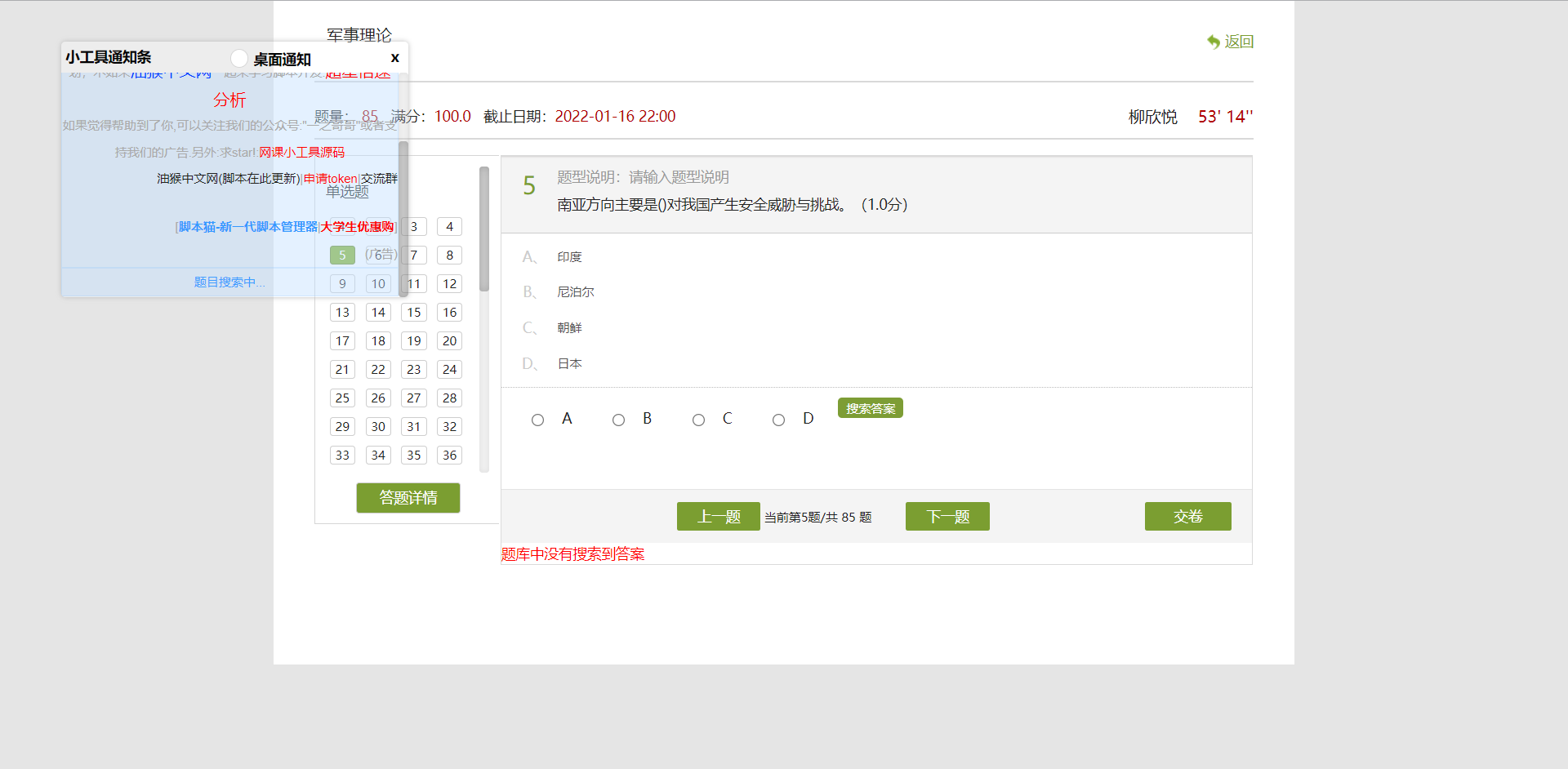The width and height of the screenshot is (1568, 769).
Task: Jump to question 26
Action: (x=378, y=398)
